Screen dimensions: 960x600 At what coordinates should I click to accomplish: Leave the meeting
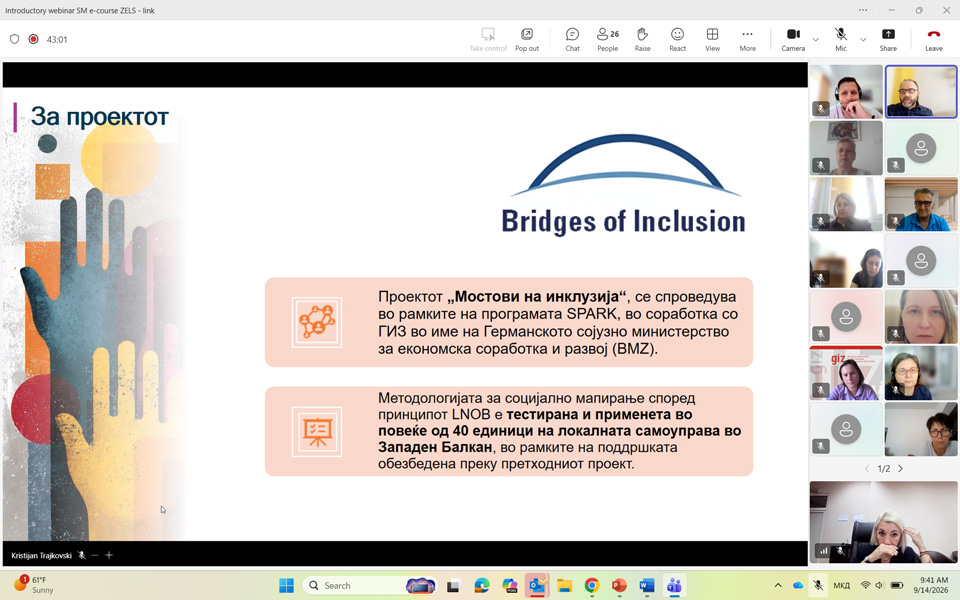(x=933, y=39)
